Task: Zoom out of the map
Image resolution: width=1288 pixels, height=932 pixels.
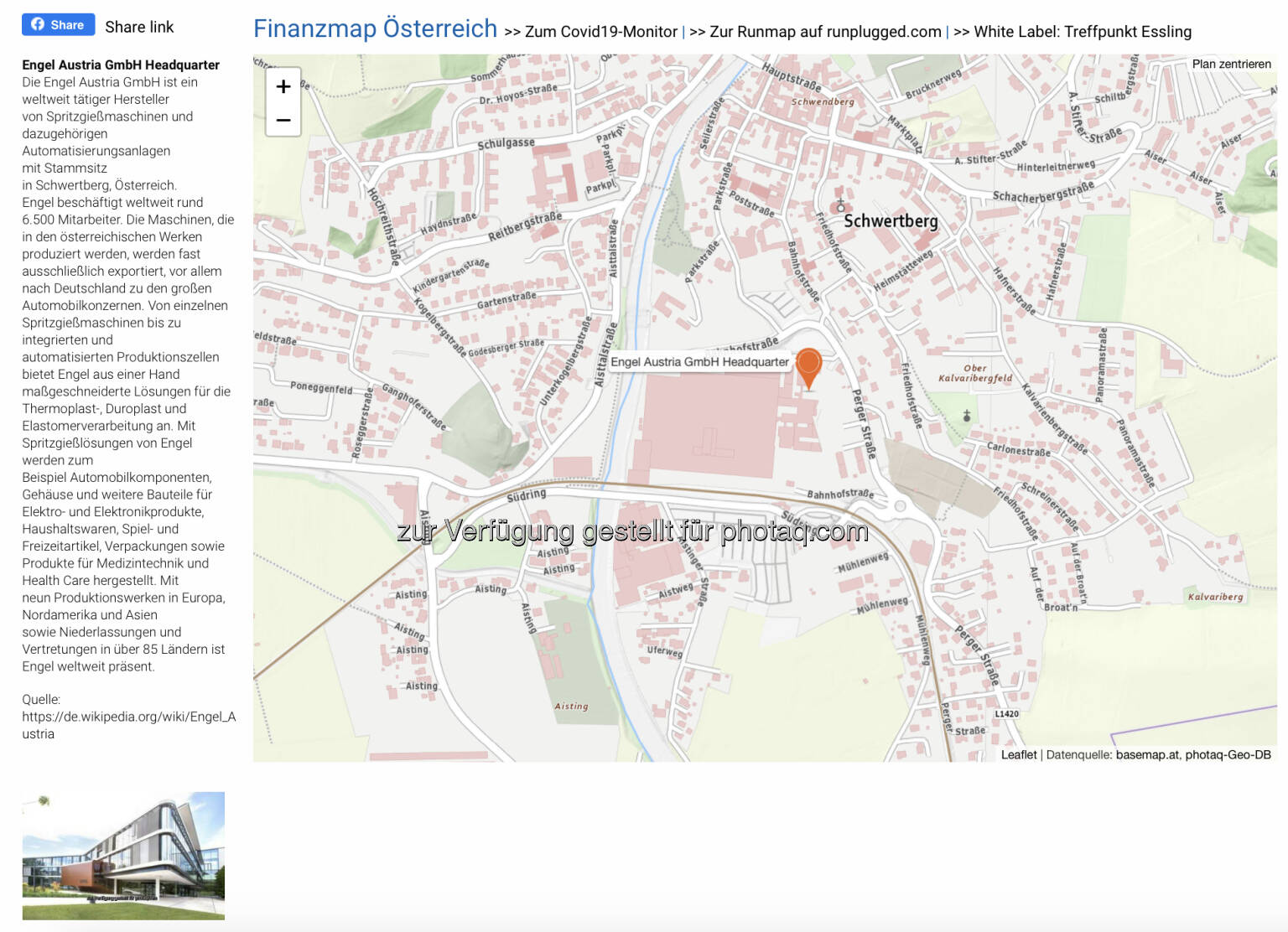Action: coord(283,121)
